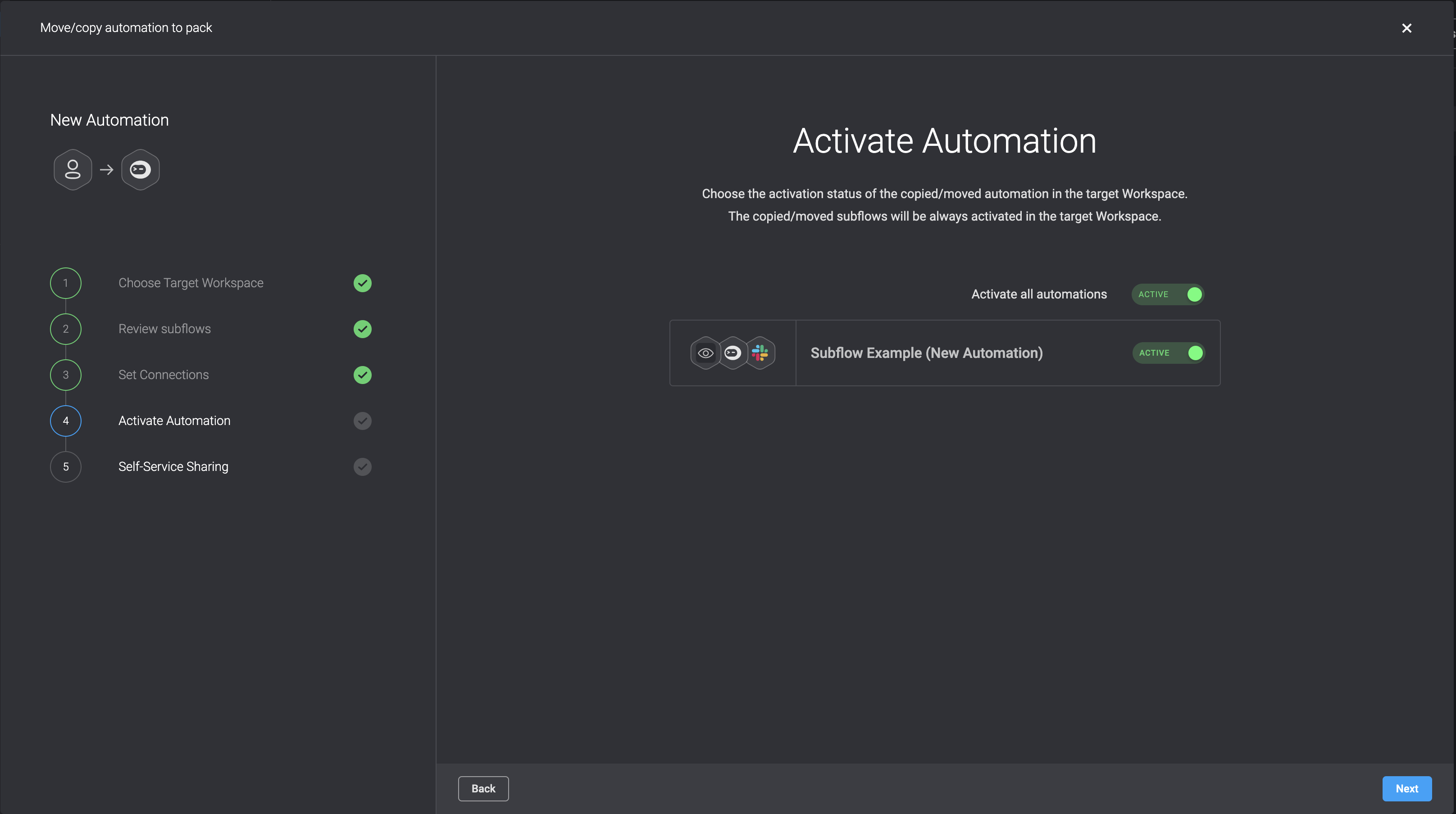Click the user trigger hexagon icon

click(73, 169)
